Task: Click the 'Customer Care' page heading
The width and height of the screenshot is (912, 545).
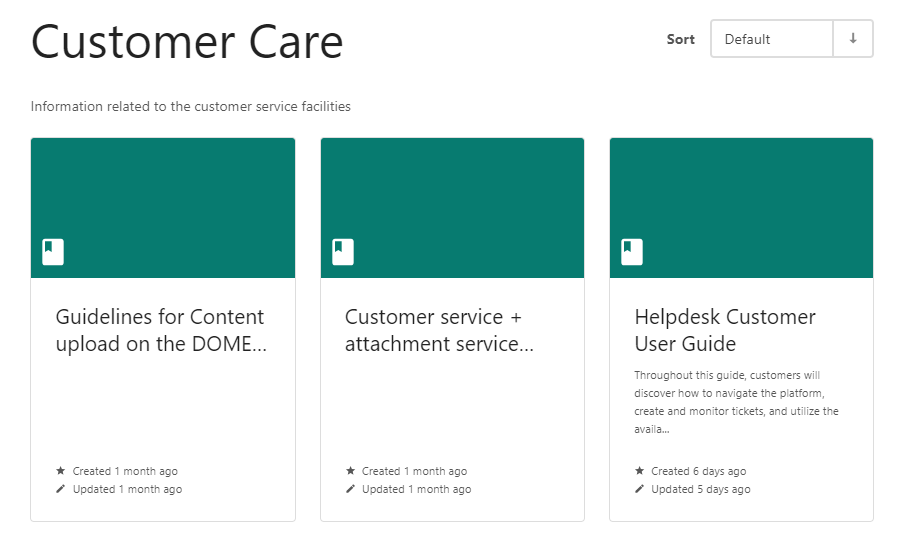Action: [x=187, y=42]
